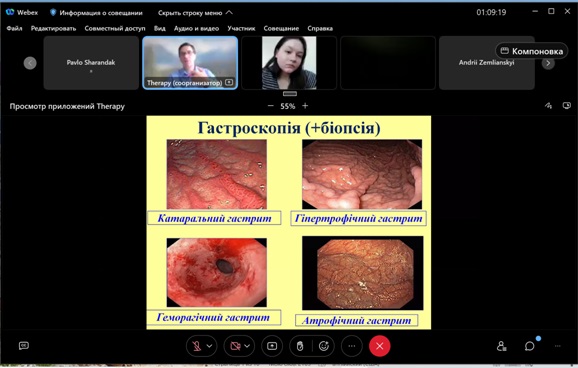Zoom in shared content with plus
The image size is (578, 368).
coord(305,106)
